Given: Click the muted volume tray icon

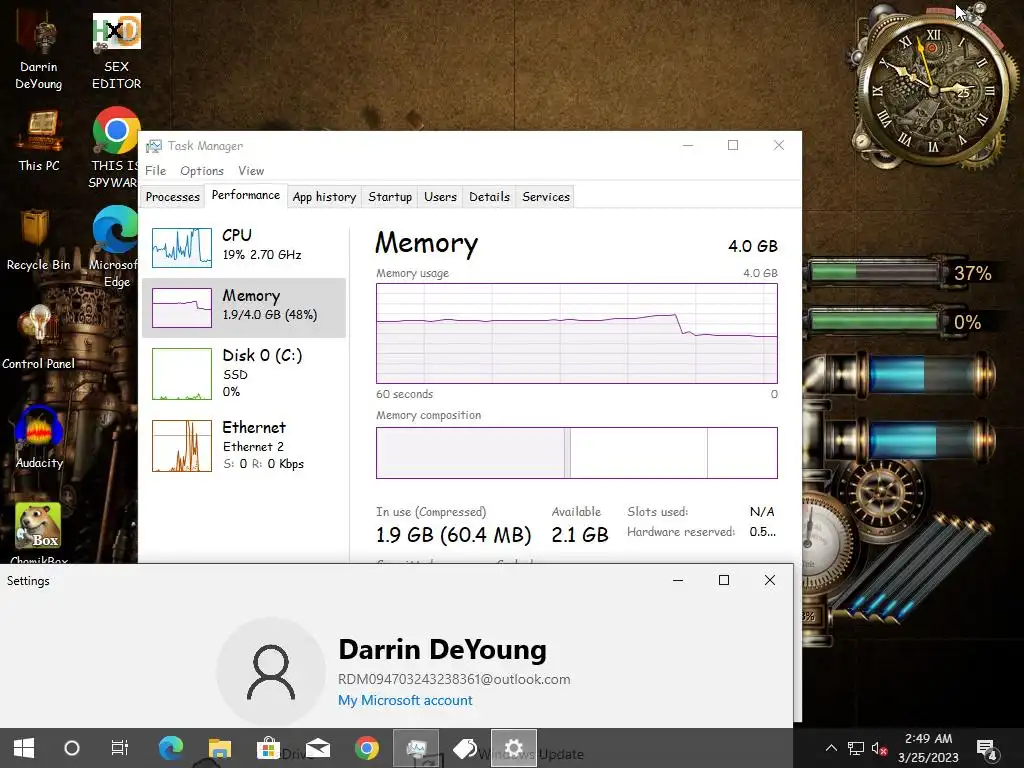Looking at the screenshot, I should pos(880,748).
